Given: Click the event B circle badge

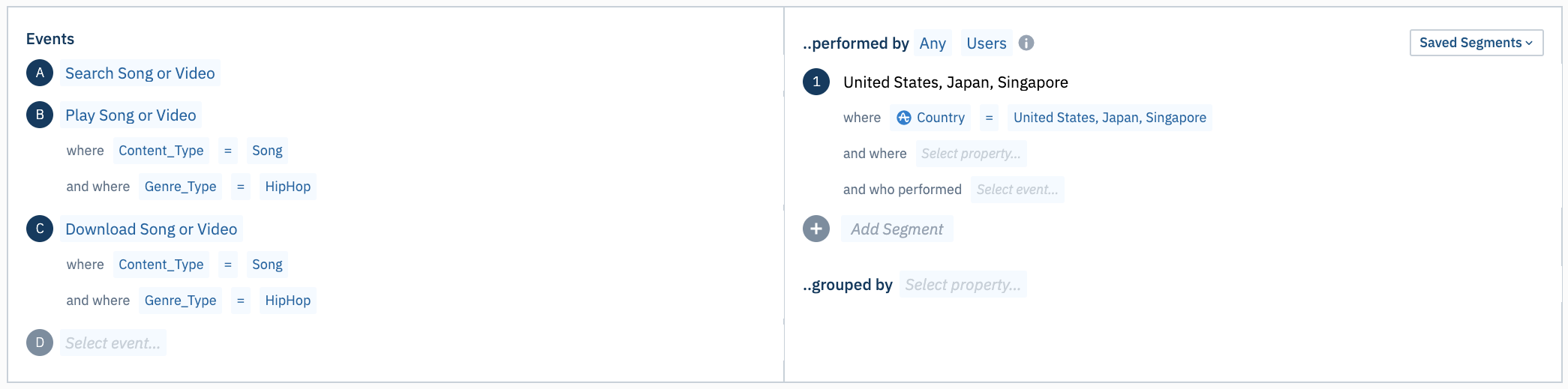Looking at the screenshot, I should click(40, 115).
